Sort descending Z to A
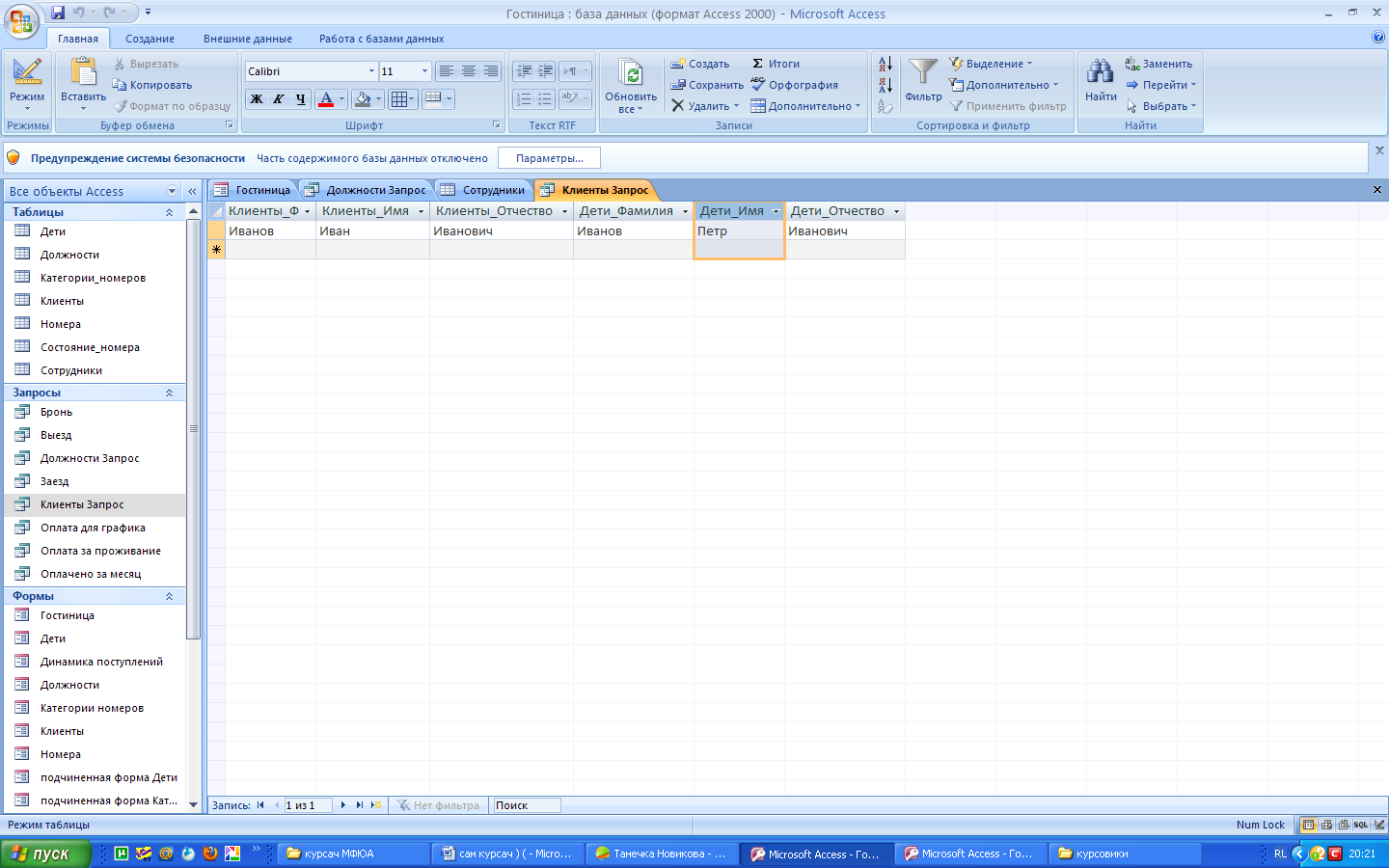Image resolution: width=1389 pixels, height=868 pixels. (885, 85)
